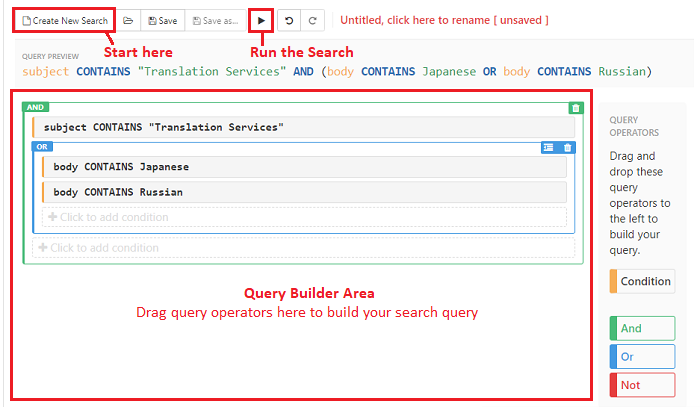Click the OR group label tag
Image resolution: width=700 pixels, height=407 pixels.
[x=42, y=147]
